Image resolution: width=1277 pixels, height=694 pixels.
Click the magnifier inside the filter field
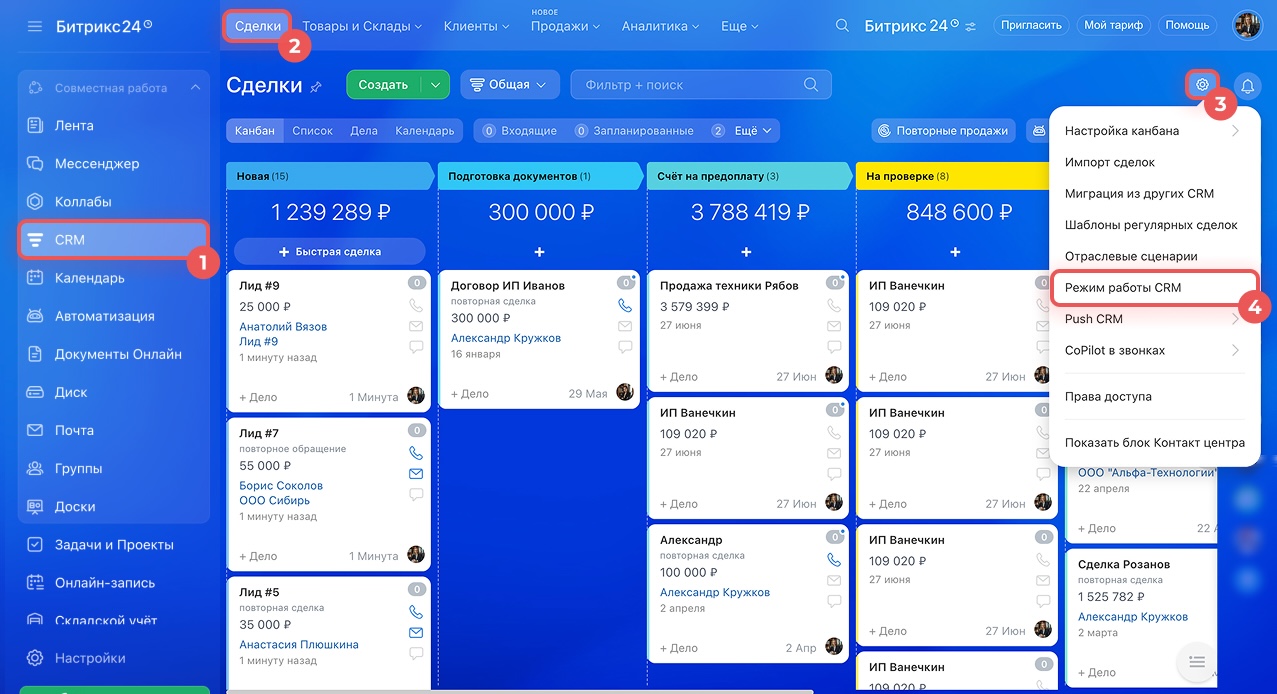[812, 85]
